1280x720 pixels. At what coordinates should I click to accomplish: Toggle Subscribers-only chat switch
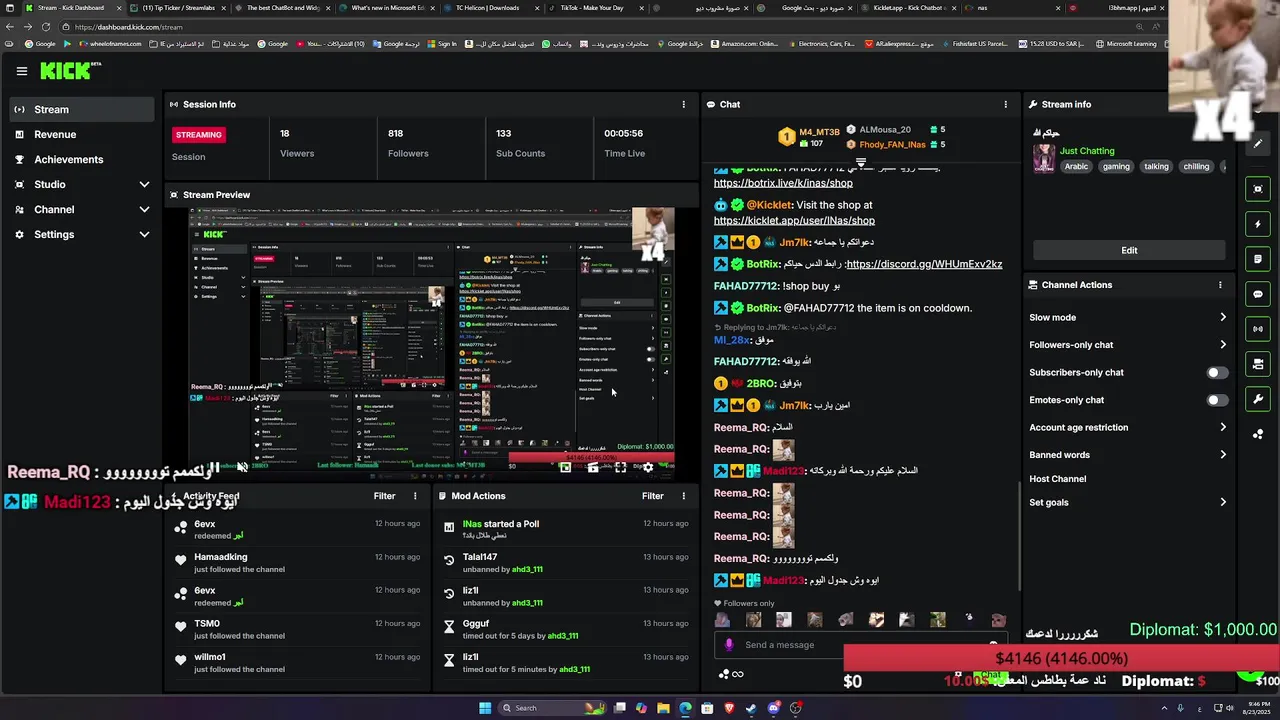point(1216,373)
